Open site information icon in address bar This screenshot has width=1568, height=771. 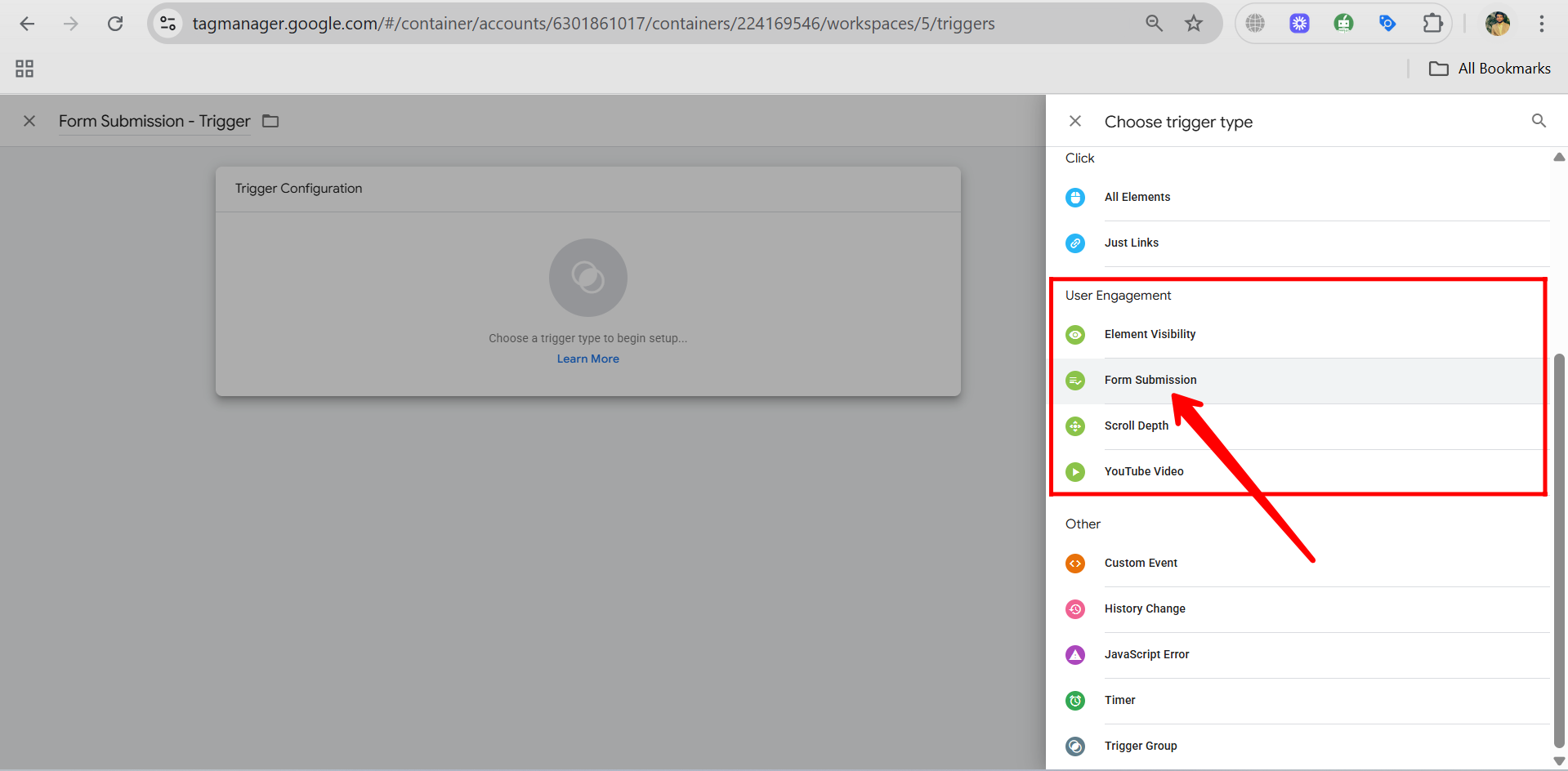[168, 24]
